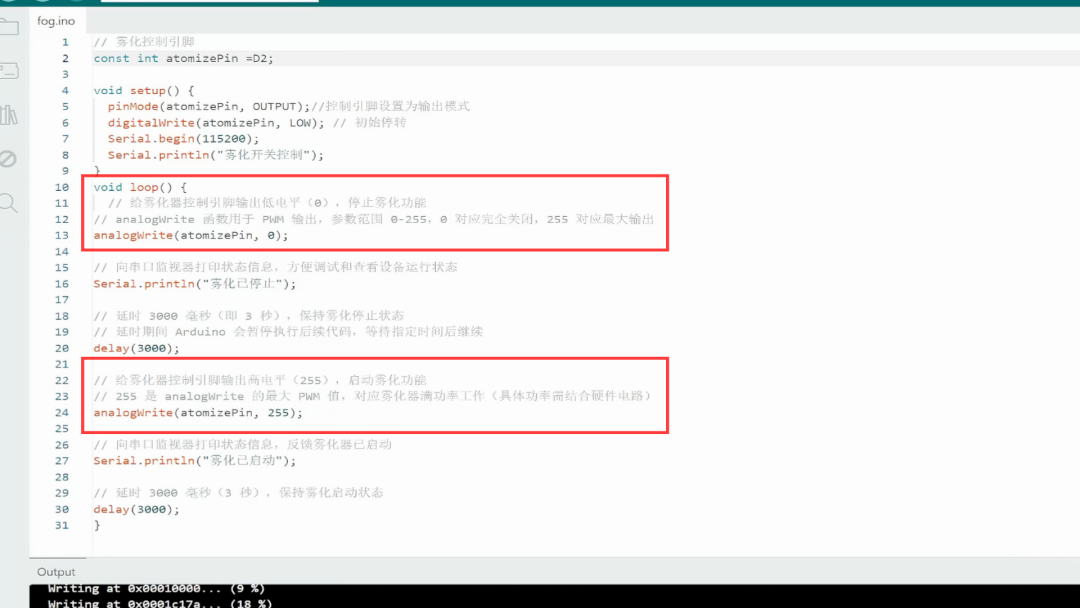Open the Library Manager books icon

pyautogui.click(x=10, y=115)
